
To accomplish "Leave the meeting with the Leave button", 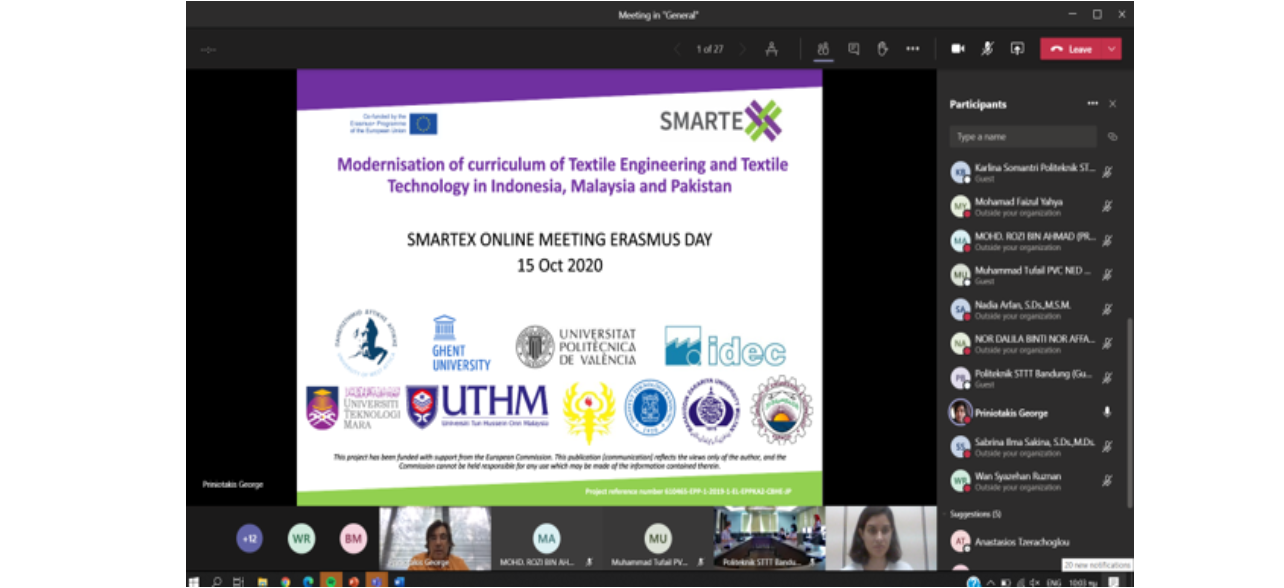I will (1072, 49).
